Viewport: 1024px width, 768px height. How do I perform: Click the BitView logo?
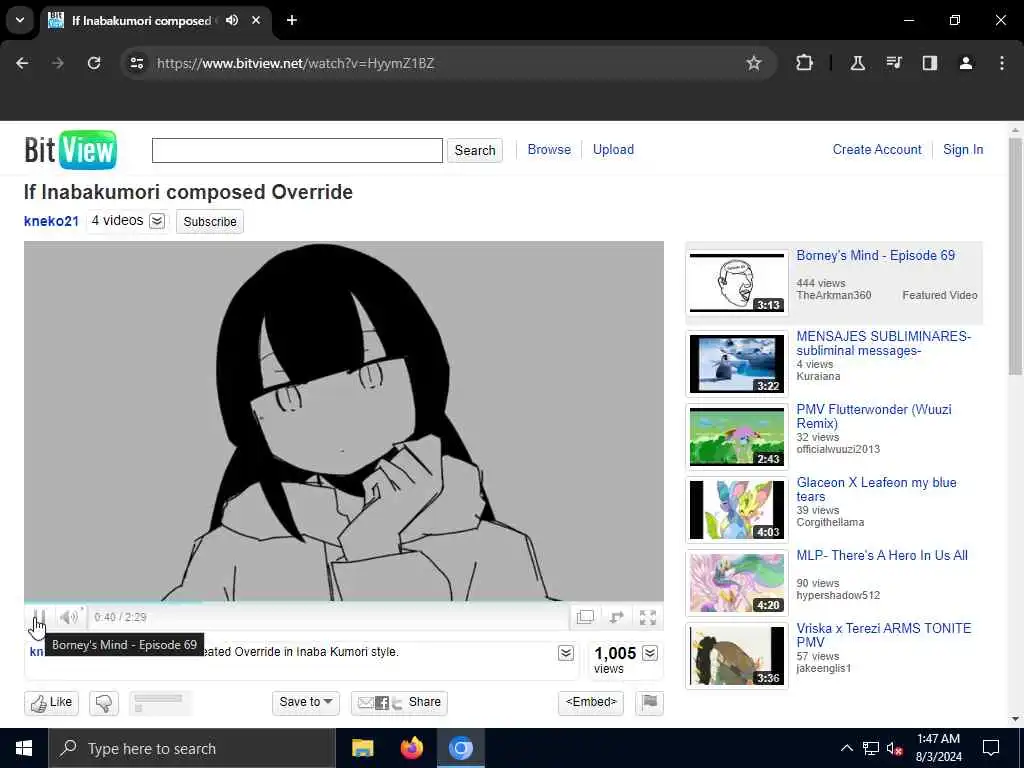[71, 150]
